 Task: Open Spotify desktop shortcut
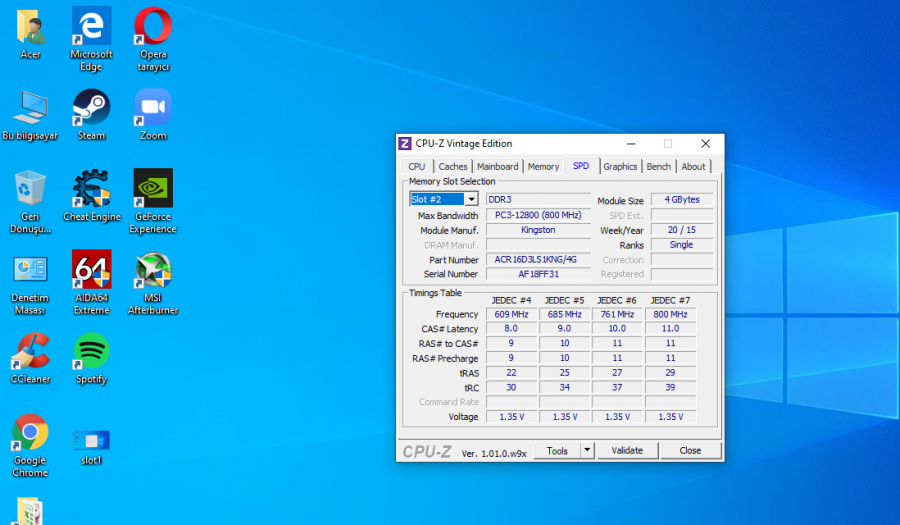click(x=91, y=359)
